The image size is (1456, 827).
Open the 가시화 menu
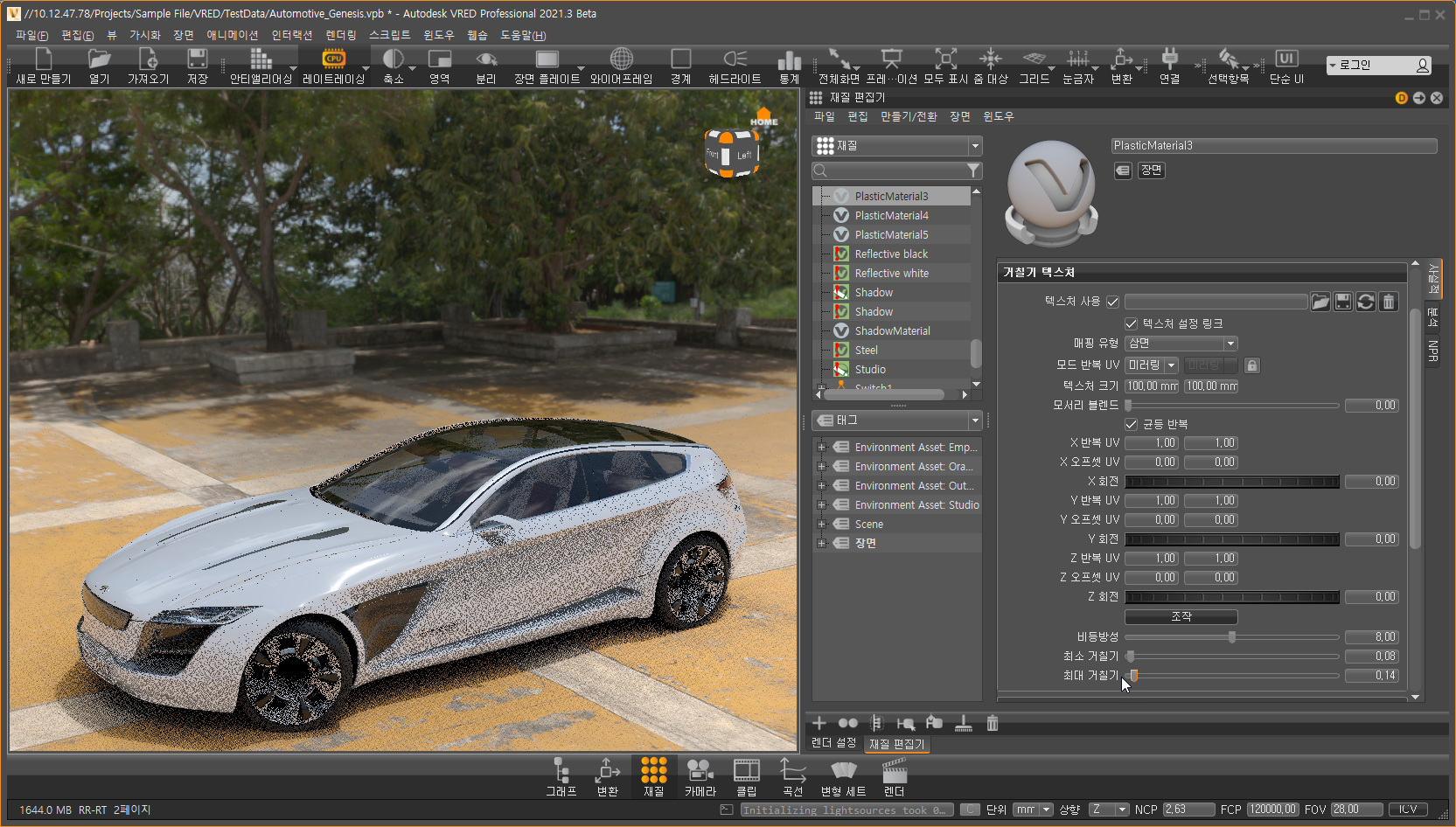coord(145,35)
